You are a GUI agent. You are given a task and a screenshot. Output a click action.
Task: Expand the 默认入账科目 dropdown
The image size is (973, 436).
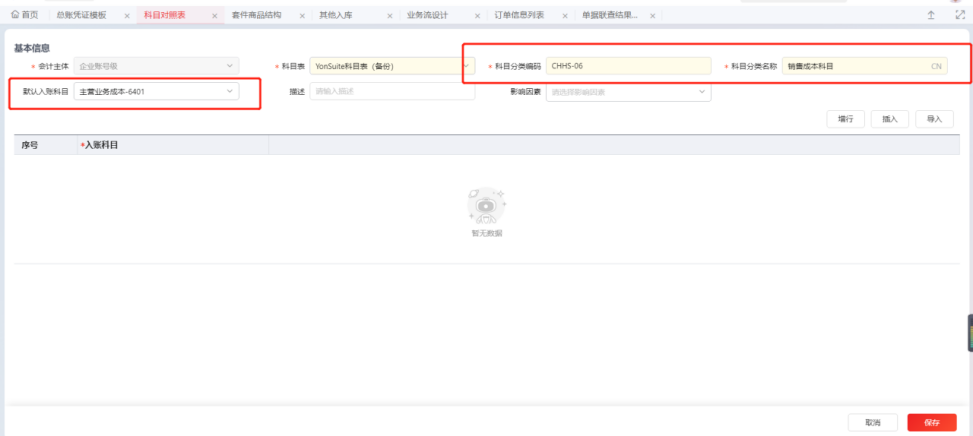click(x=156, y=91)
